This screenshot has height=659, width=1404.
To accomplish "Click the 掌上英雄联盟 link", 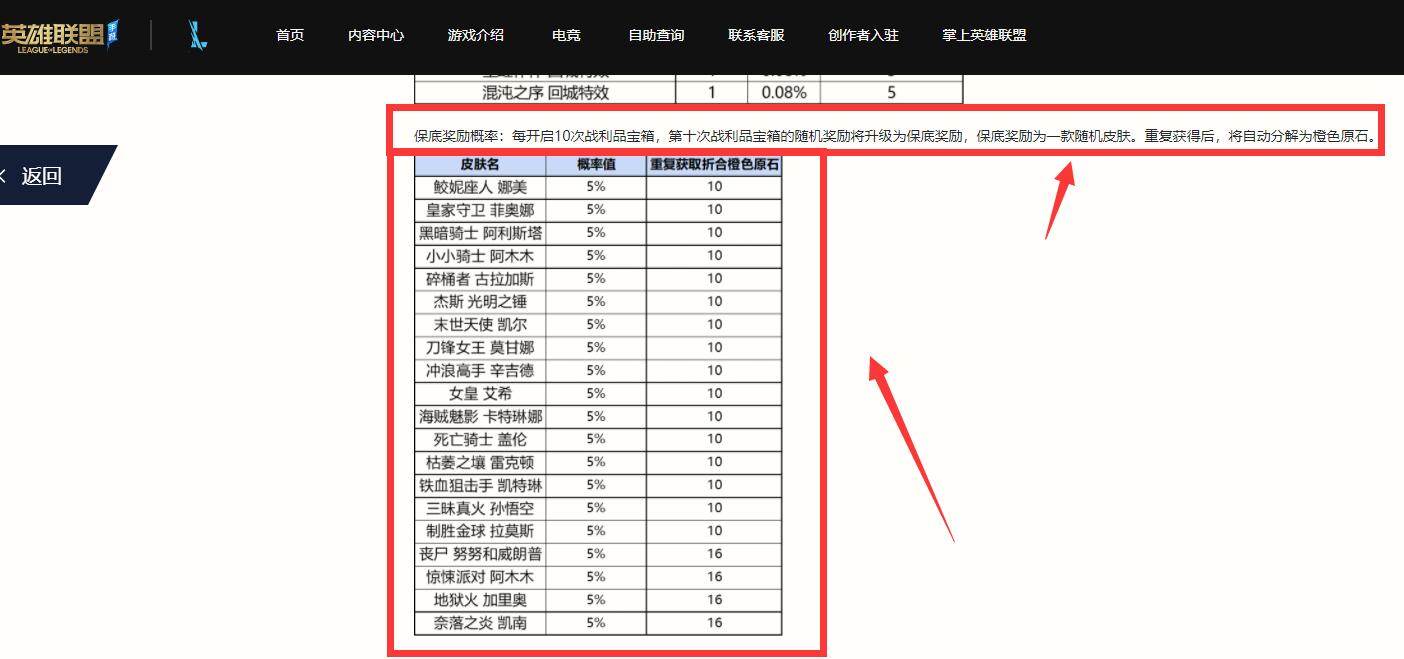I will tap(984, 35).
